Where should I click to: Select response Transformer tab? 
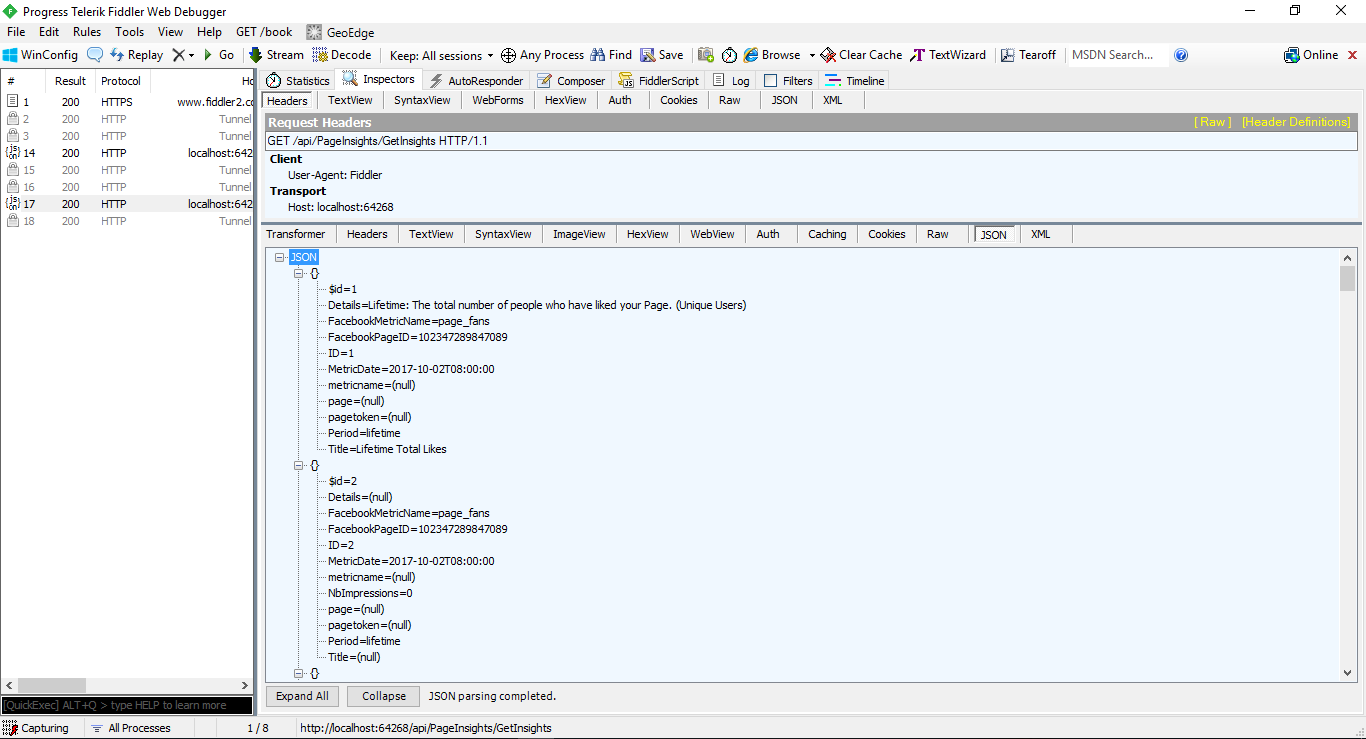(x=296, y=234)
